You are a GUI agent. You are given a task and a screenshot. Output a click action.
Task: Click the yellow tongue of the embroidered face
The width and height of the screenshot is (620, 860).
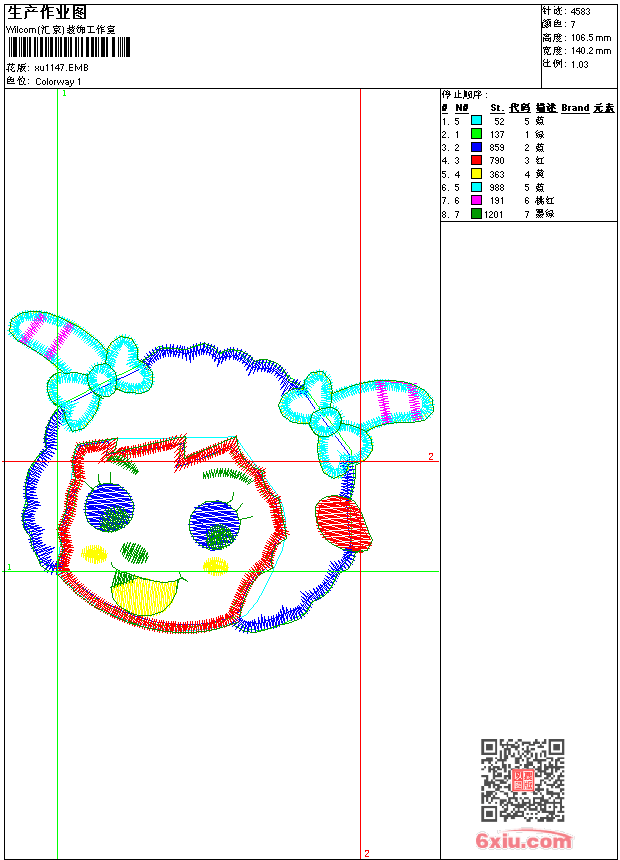pyautogui.click(x=144, y=597)
